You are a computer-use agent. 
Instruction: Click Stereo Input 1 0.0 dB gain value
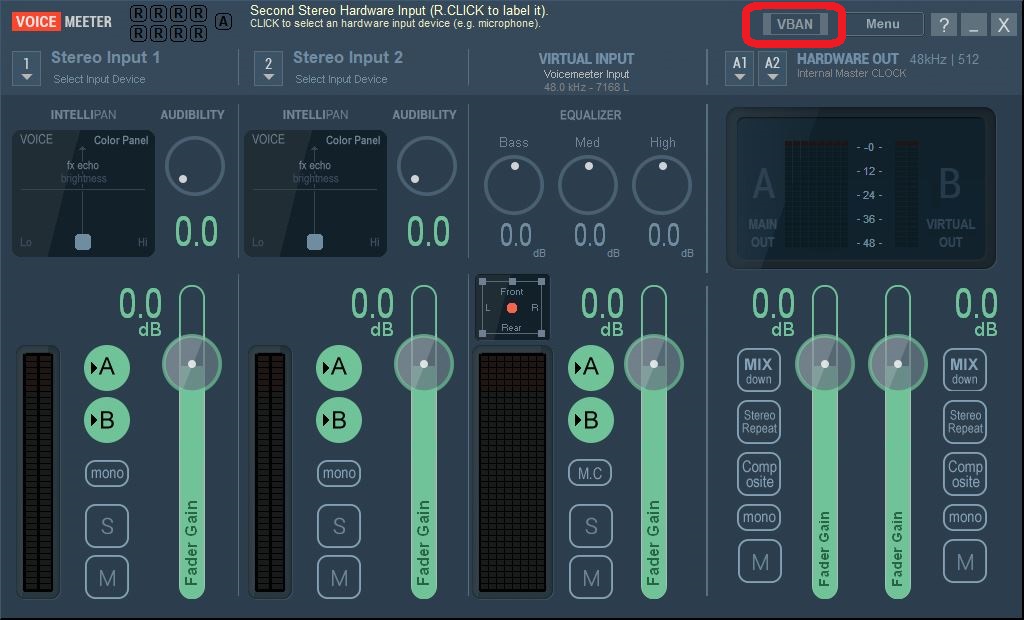click(140, 312)
